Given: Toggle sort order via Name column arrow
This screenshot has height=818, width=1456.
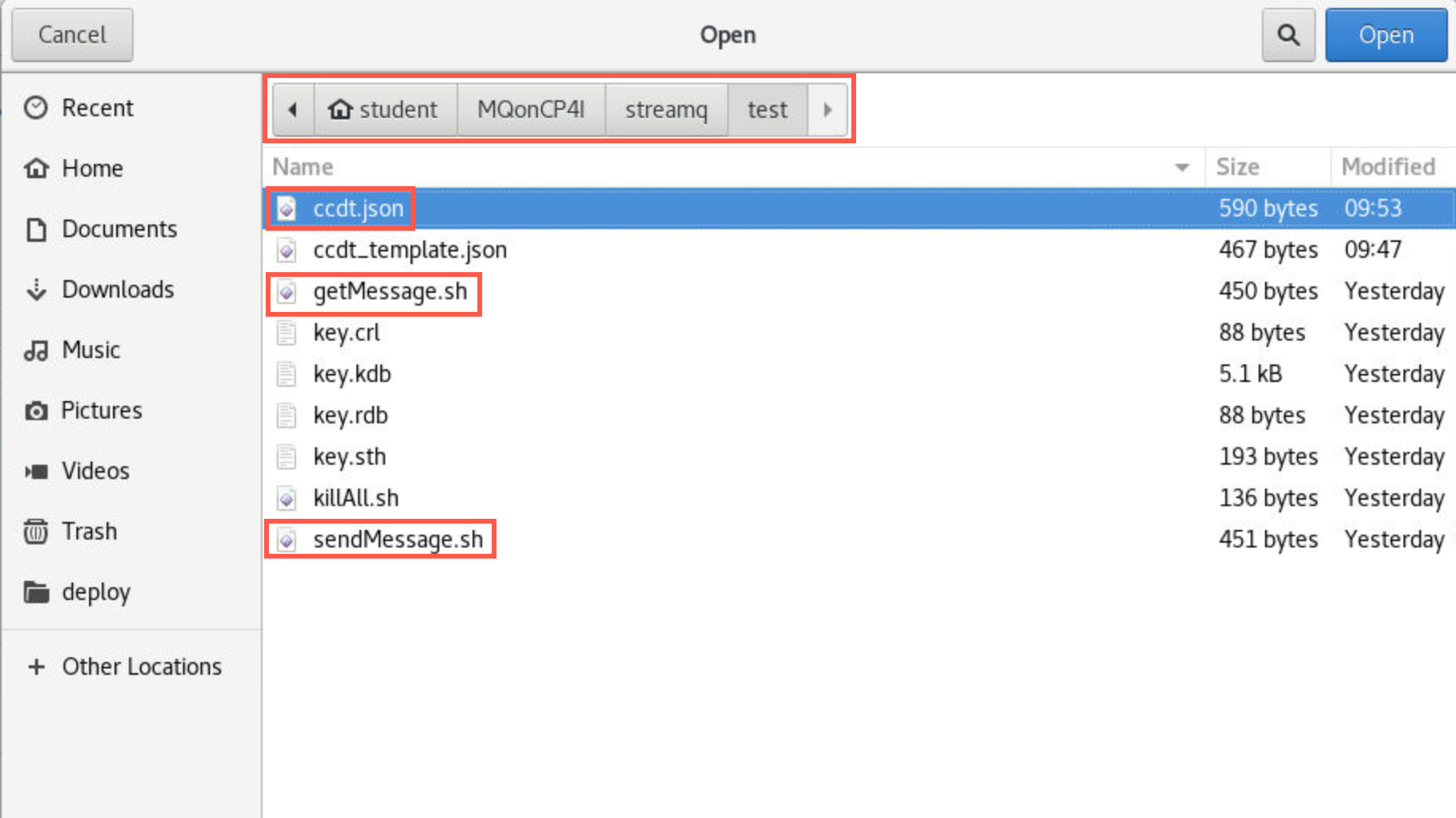Looking at the screenshot, I should pyautogui.click(x=1182, y=167).
